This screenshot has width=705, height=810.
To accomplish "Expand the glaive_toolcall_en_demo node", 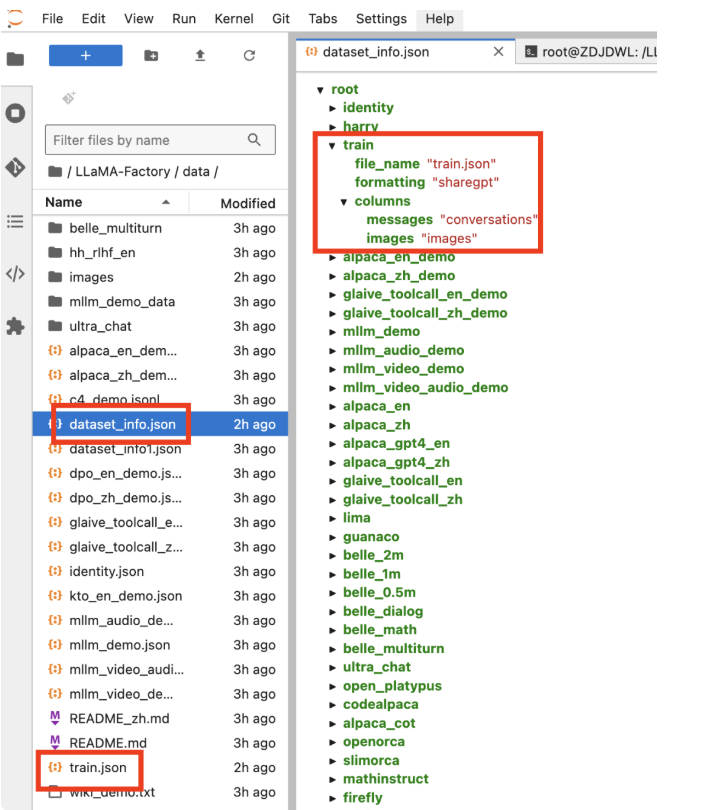I will coord(333,295).
